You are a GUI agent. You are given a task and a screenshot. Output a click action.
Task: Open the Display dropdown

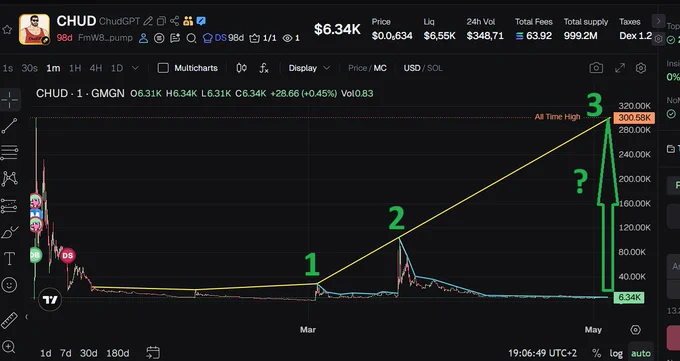coord(309,68)
